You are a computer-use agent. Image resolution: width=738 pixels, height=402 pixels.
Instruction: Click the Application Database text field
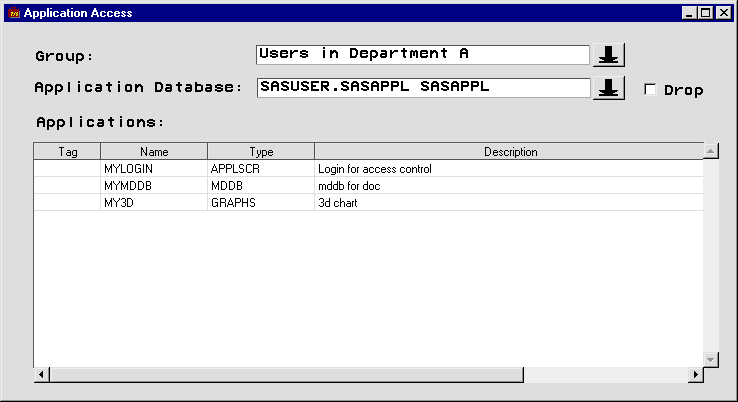click(x=423, y=87)
